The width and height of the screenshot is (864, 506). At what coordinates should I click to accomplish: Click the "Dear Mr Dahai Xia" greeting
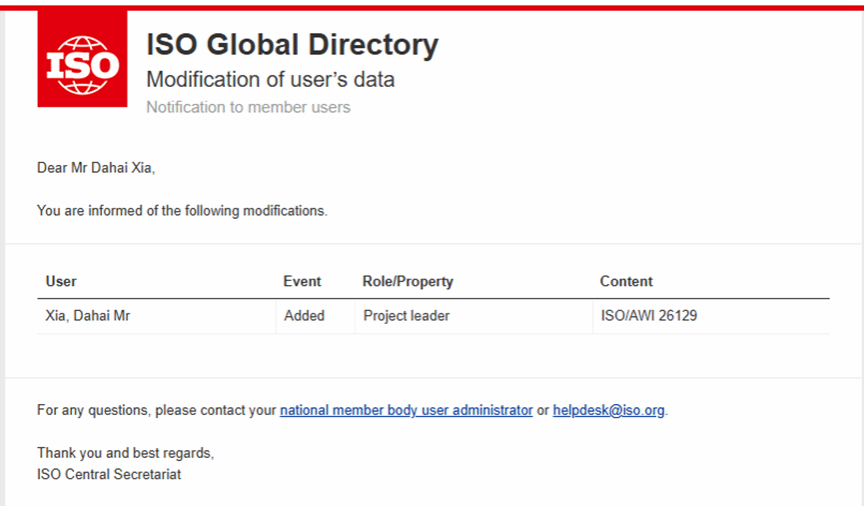coord(96,168)
